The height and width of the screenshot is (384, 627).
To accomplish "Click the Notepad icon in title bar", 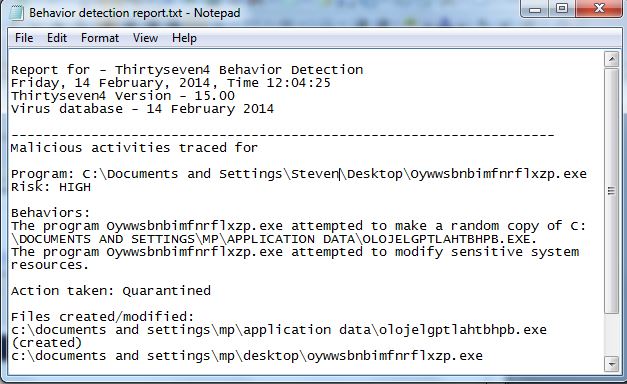I will [x=16, y=13].
